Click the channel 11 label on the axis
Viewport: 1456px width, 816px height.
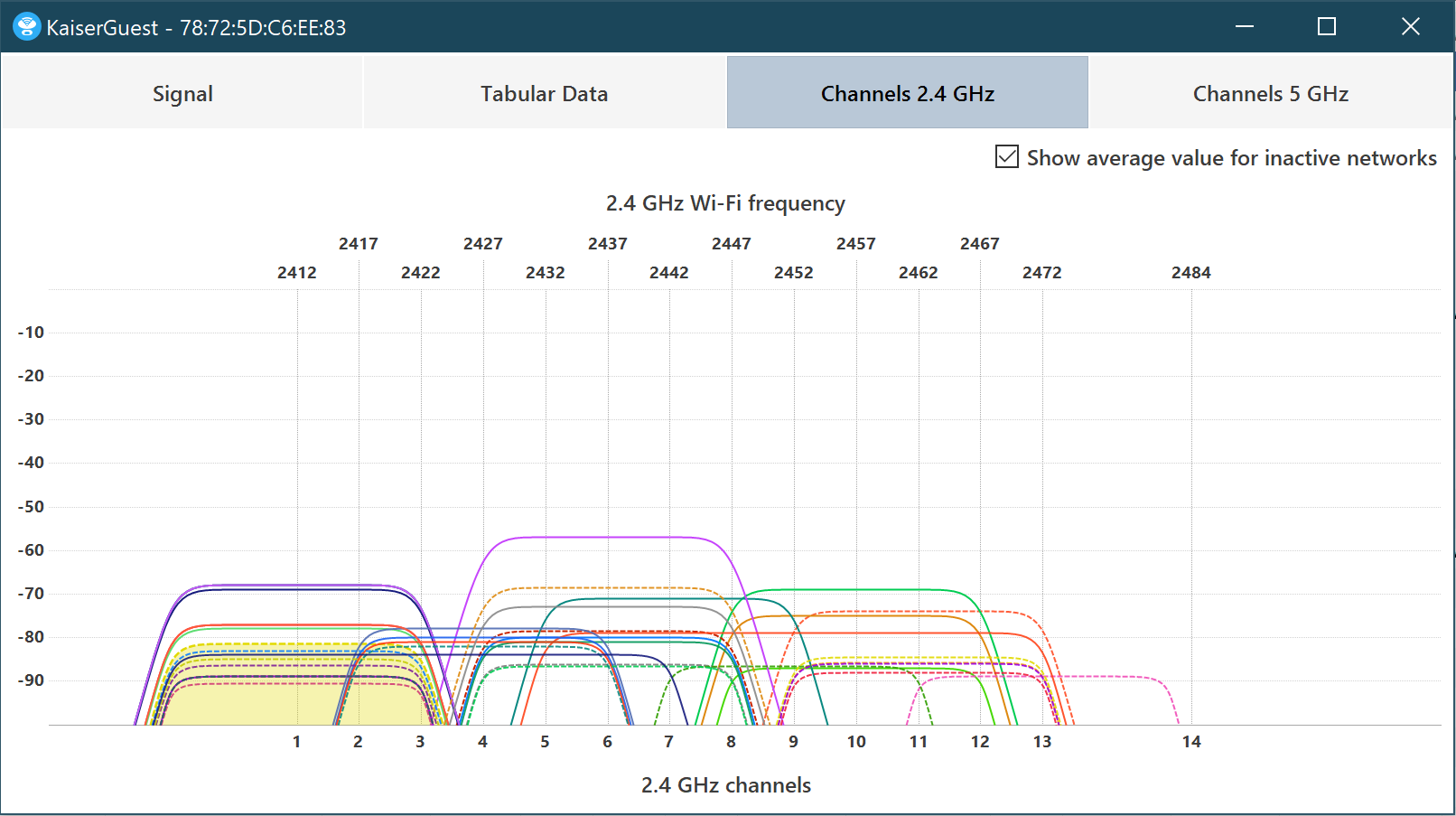pos(918,742)
